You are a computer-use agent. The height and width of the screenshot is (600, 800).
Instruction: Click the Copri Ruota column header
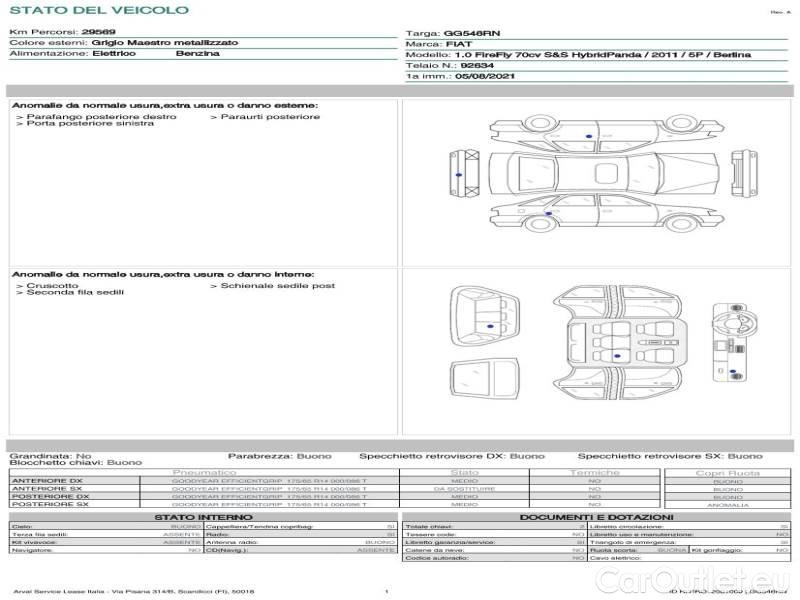pos(727,472)
